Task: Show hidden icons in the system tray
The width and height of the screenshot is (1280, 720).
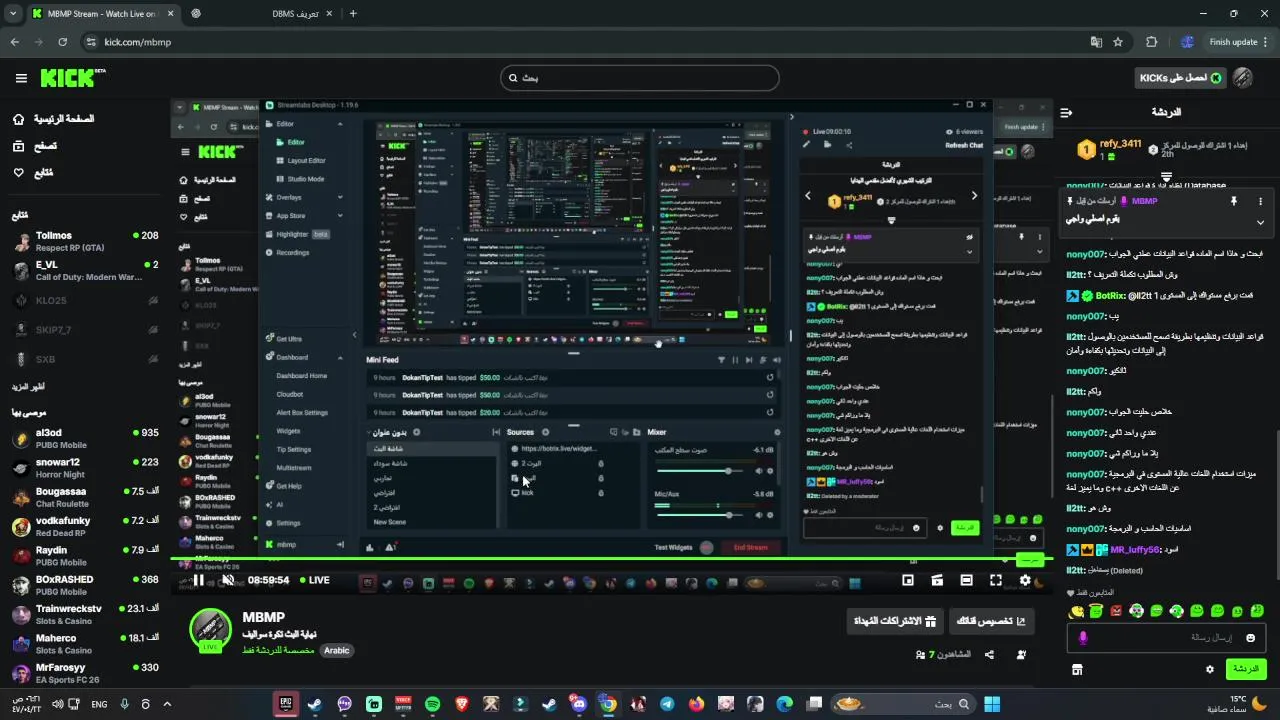Action: pyautogui.click(x=167, y=704)
